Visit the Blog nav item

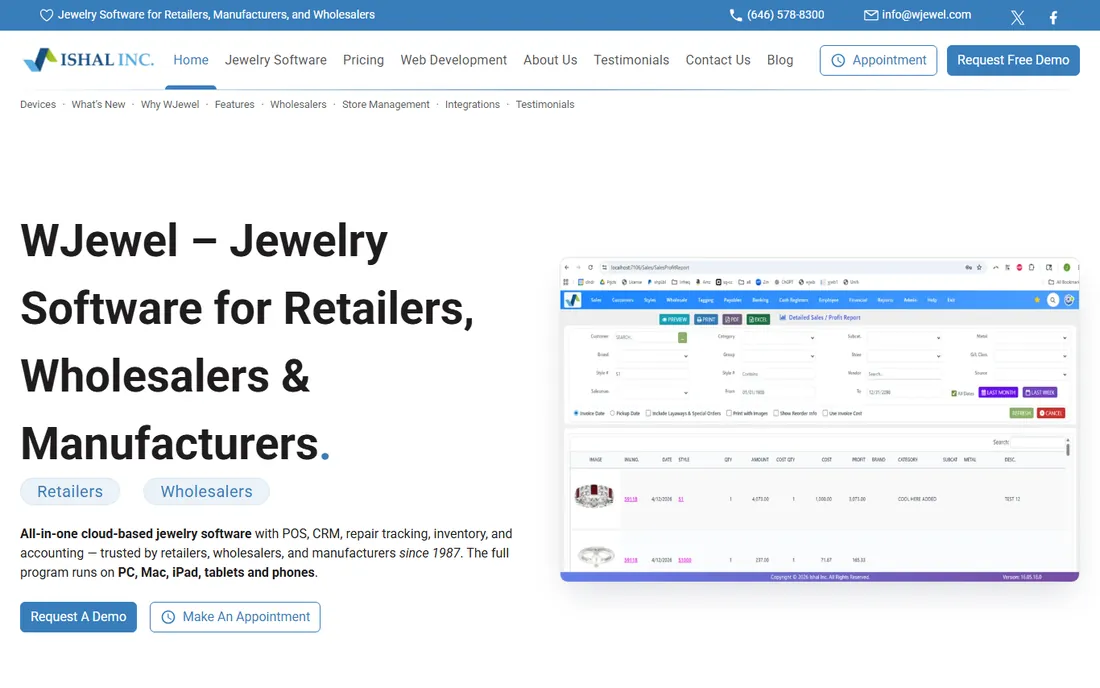780,60
